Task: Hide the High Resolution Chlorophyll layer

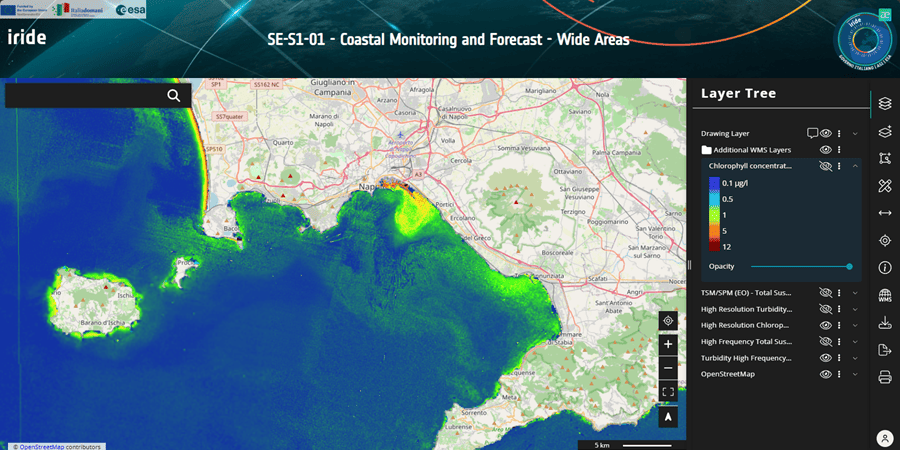Action: click(825, 325)
